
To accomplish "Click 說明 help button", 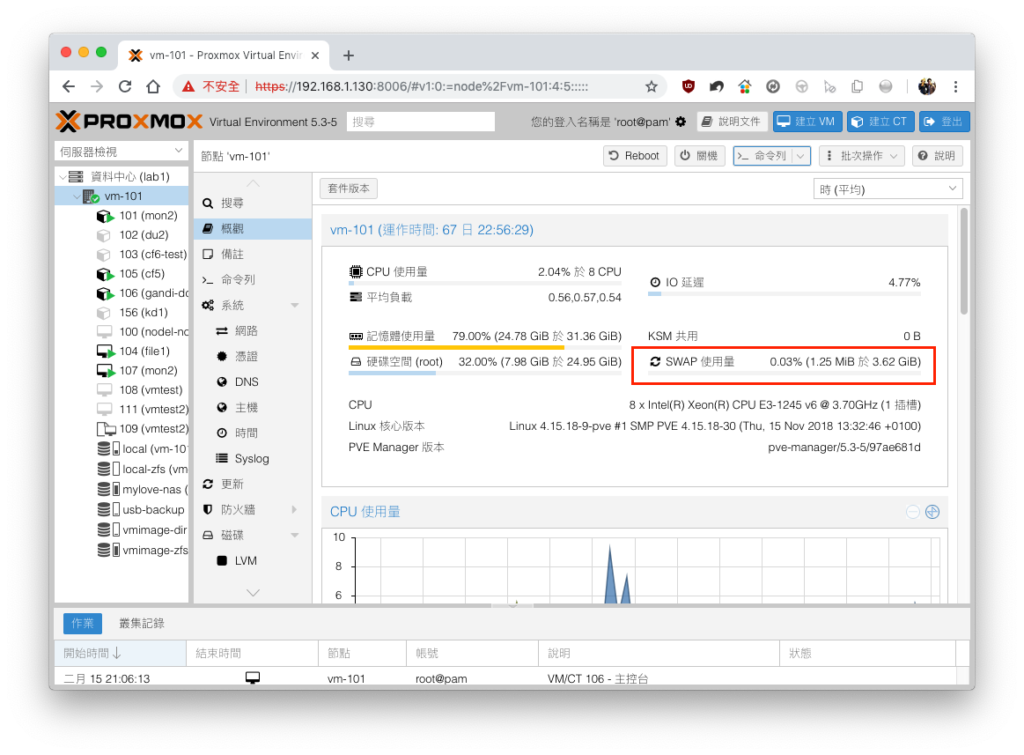I will (937, 155).
